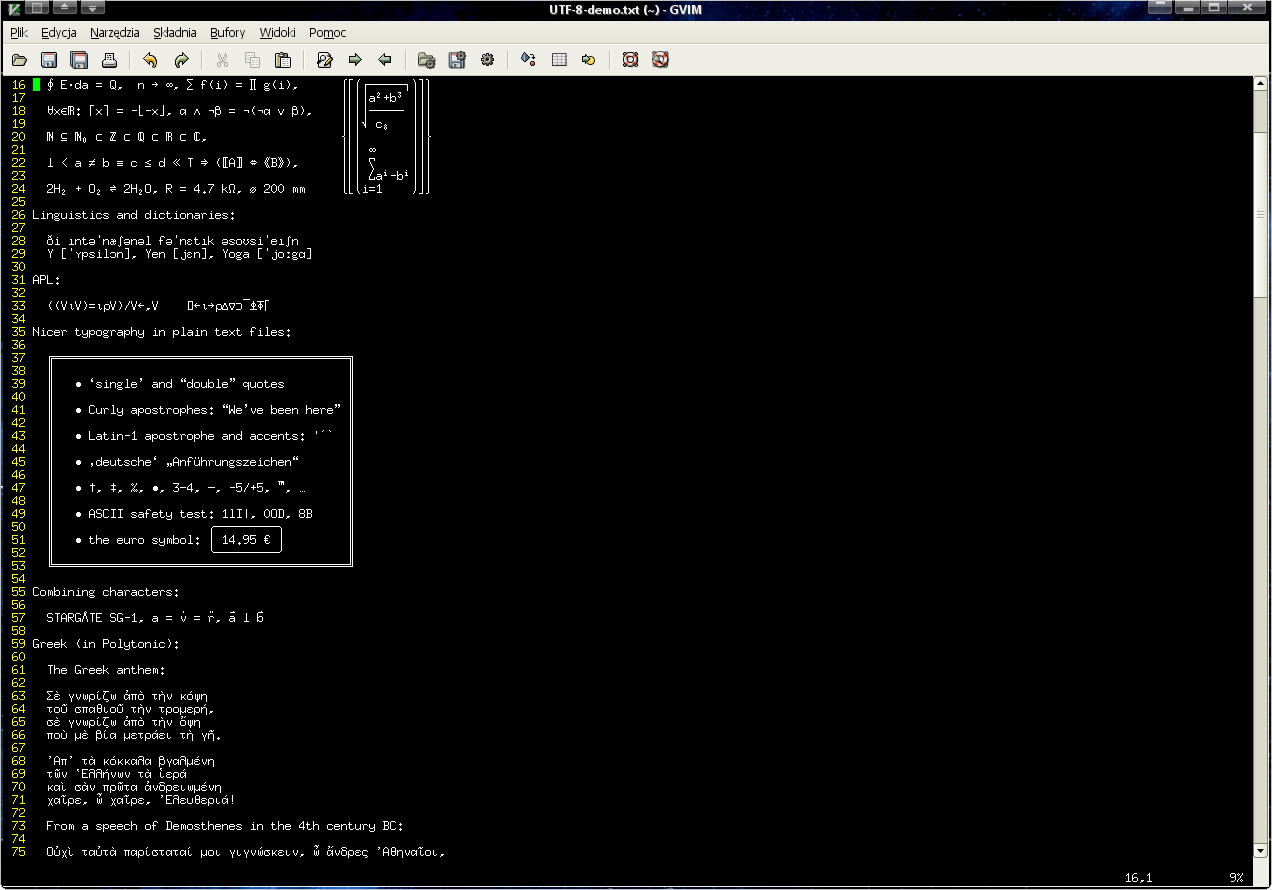The image size is (1272, 890).
Task: Click the 'Combining characters:' heading
Action: [x=106, y=592]
